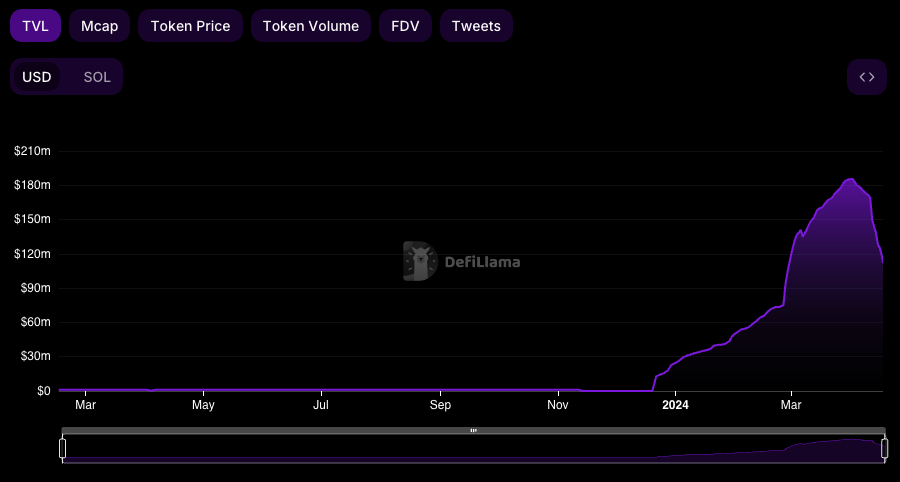Toggle the Tweets overlay
900x482 pixels.
[x=476, y=26]
